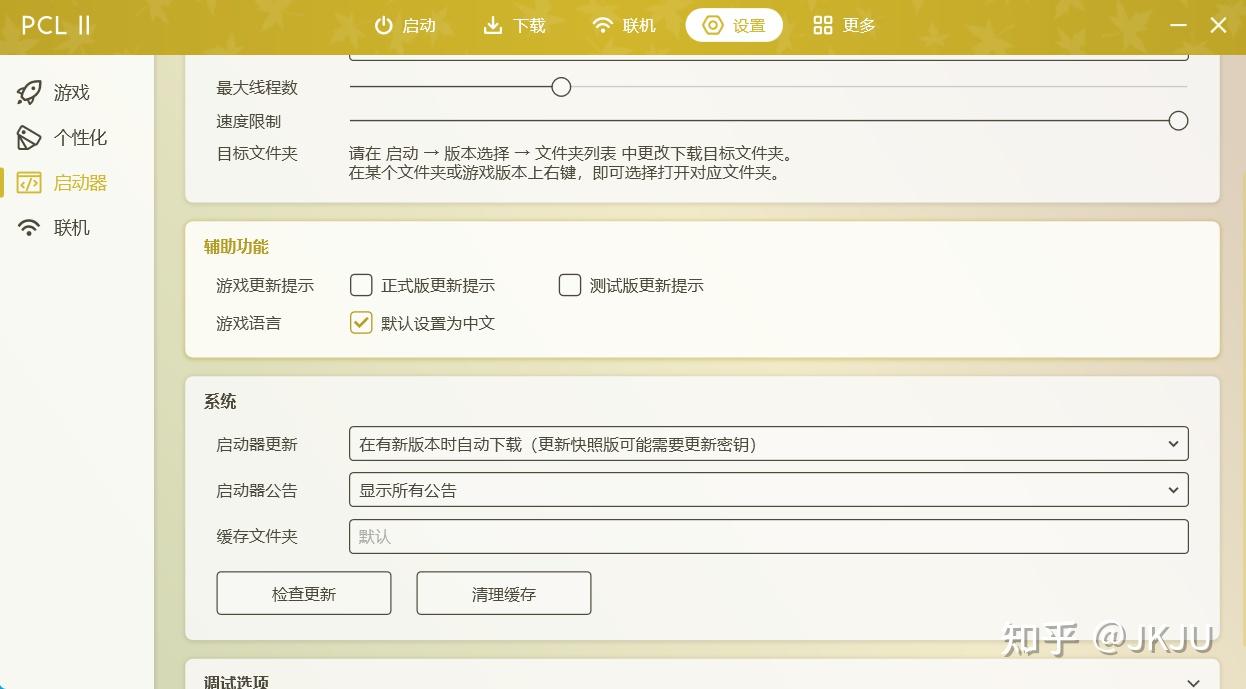Open the 下载 download section
The image size is (1246, 689).
[513, 26]
